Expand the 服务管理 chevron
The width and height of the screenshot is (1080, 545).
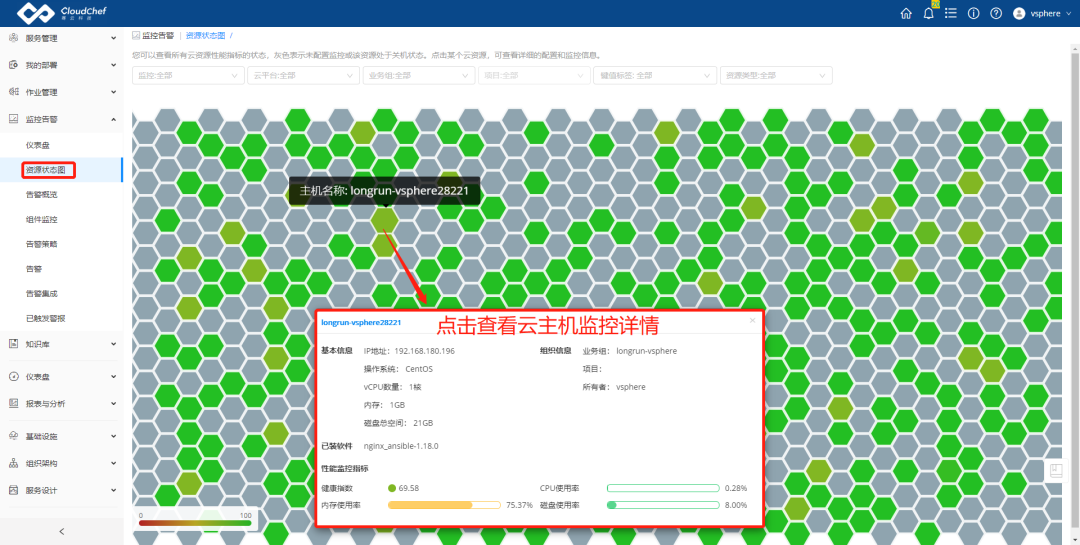[x=114, y=38]
